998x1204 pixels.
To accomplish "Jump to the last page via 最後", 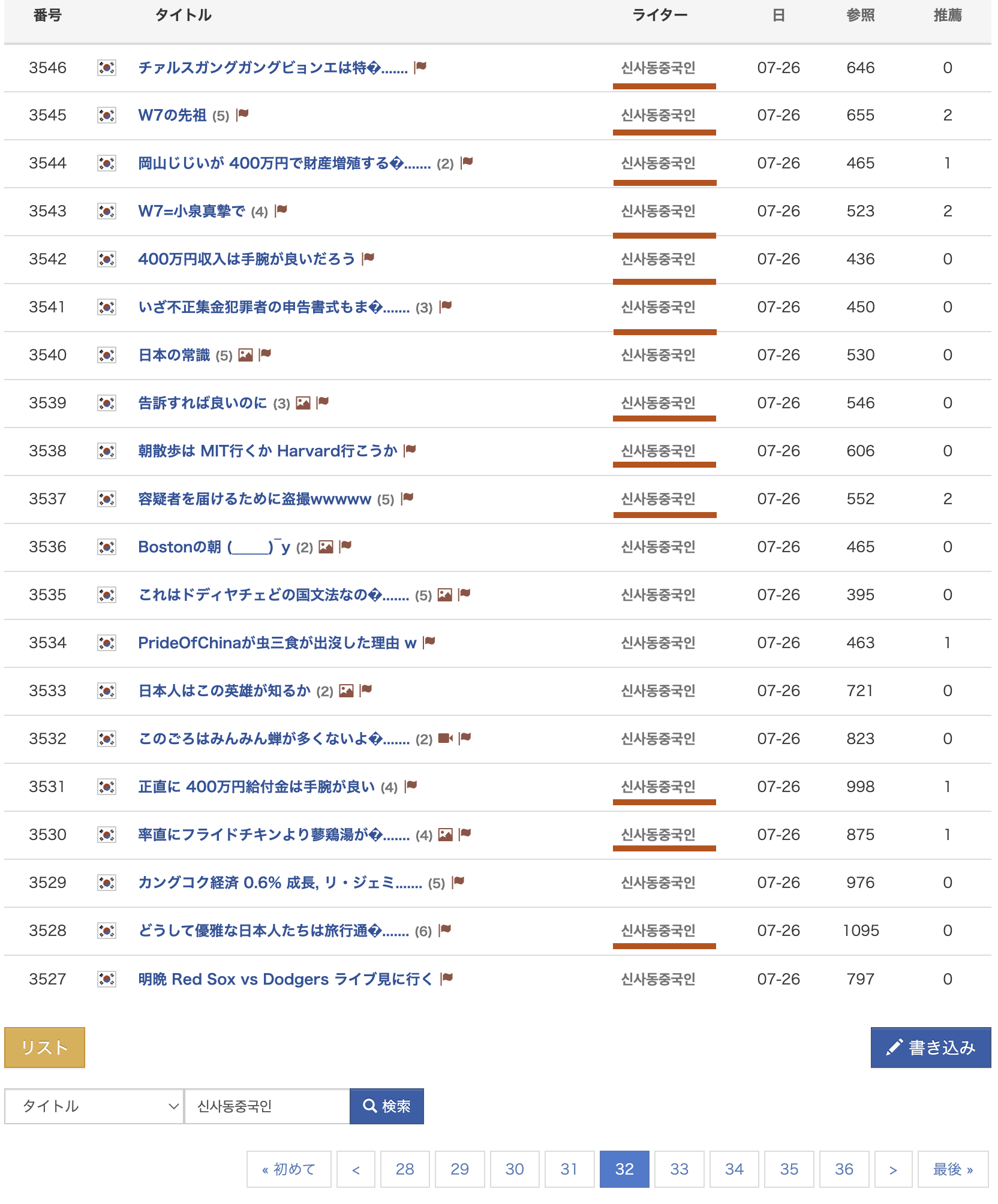I will pyautogui.click(x=952, y=1169).
